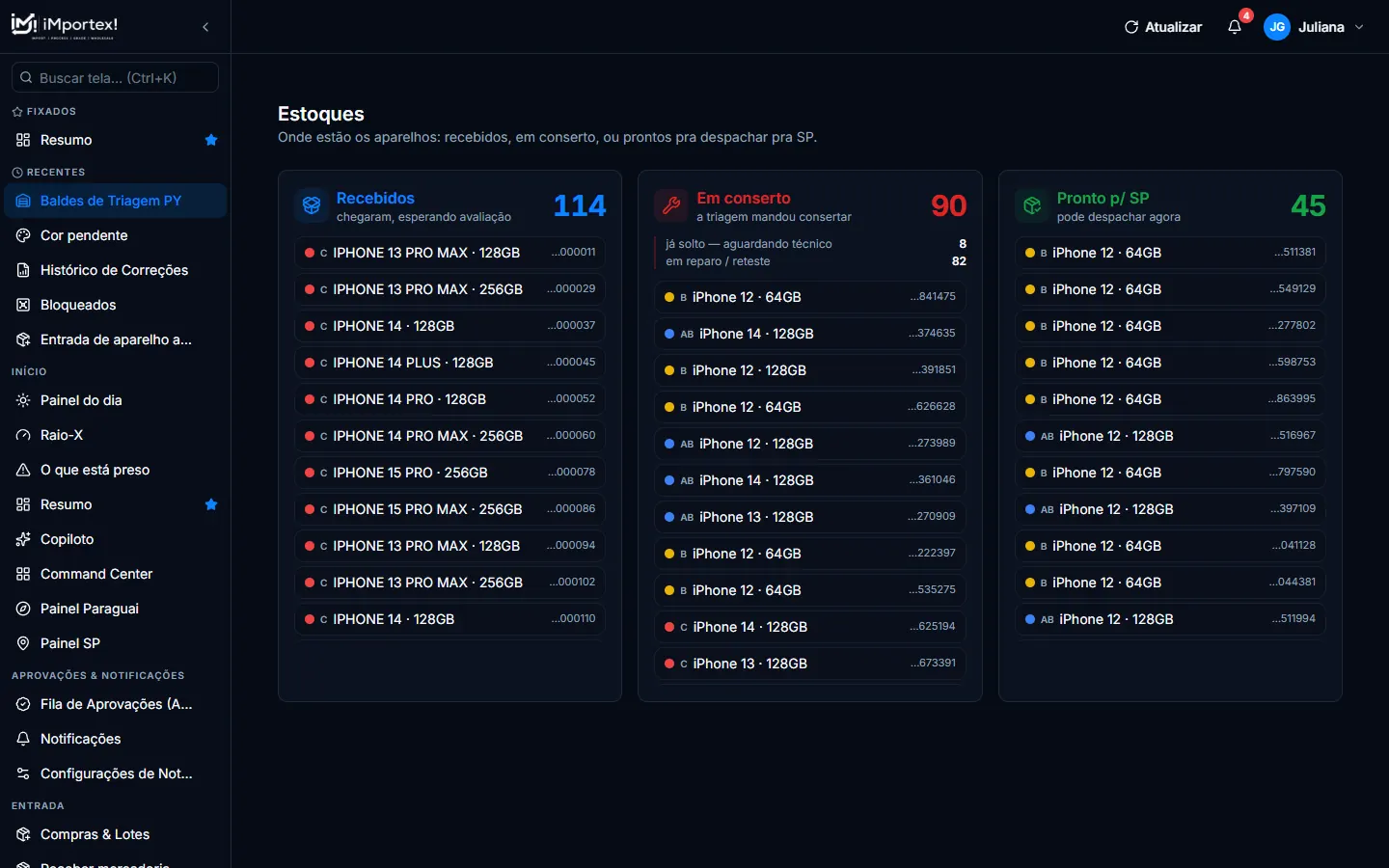Go to Entrada de aparelho page
The height and width of the screenshot is (868, 1389).
[x=116, y=339]
